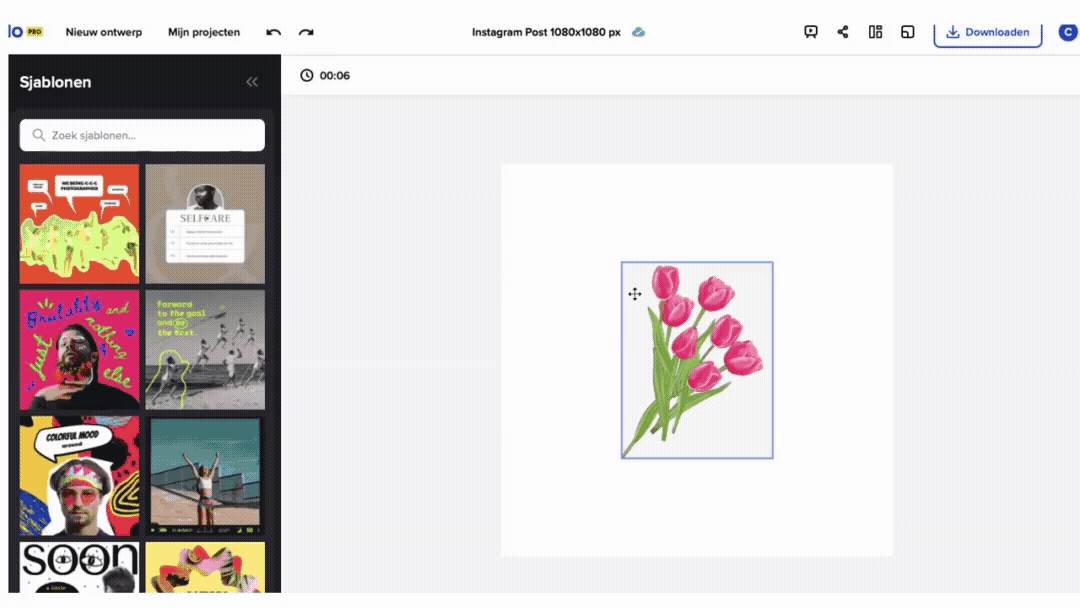Open Mijn projecten
This screenshot has height=608, width=1080.
click(204, 32)
